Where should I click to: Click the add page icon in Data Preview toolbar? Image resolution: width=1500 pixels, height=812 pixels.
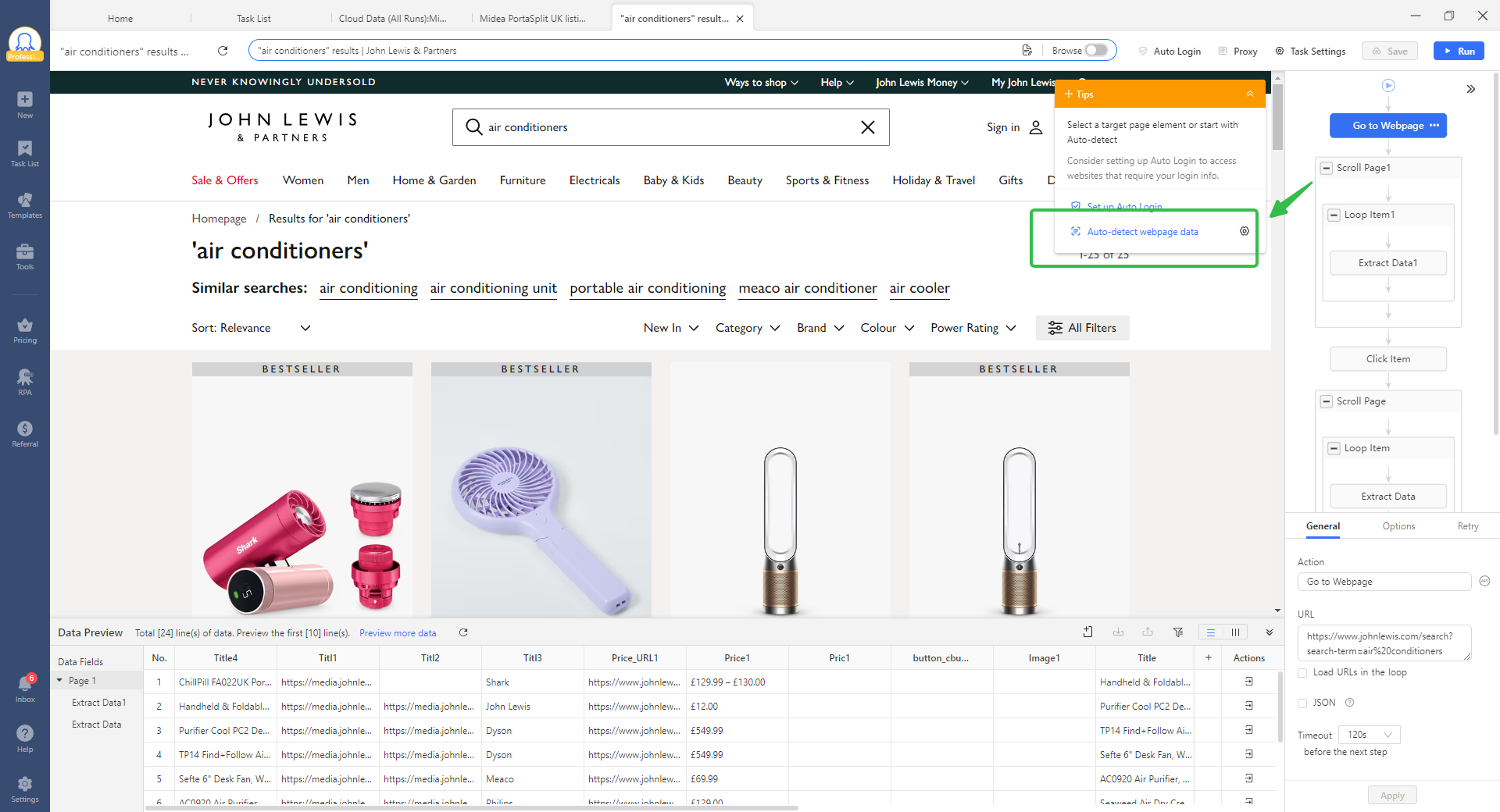click(x=1088, y=632)
